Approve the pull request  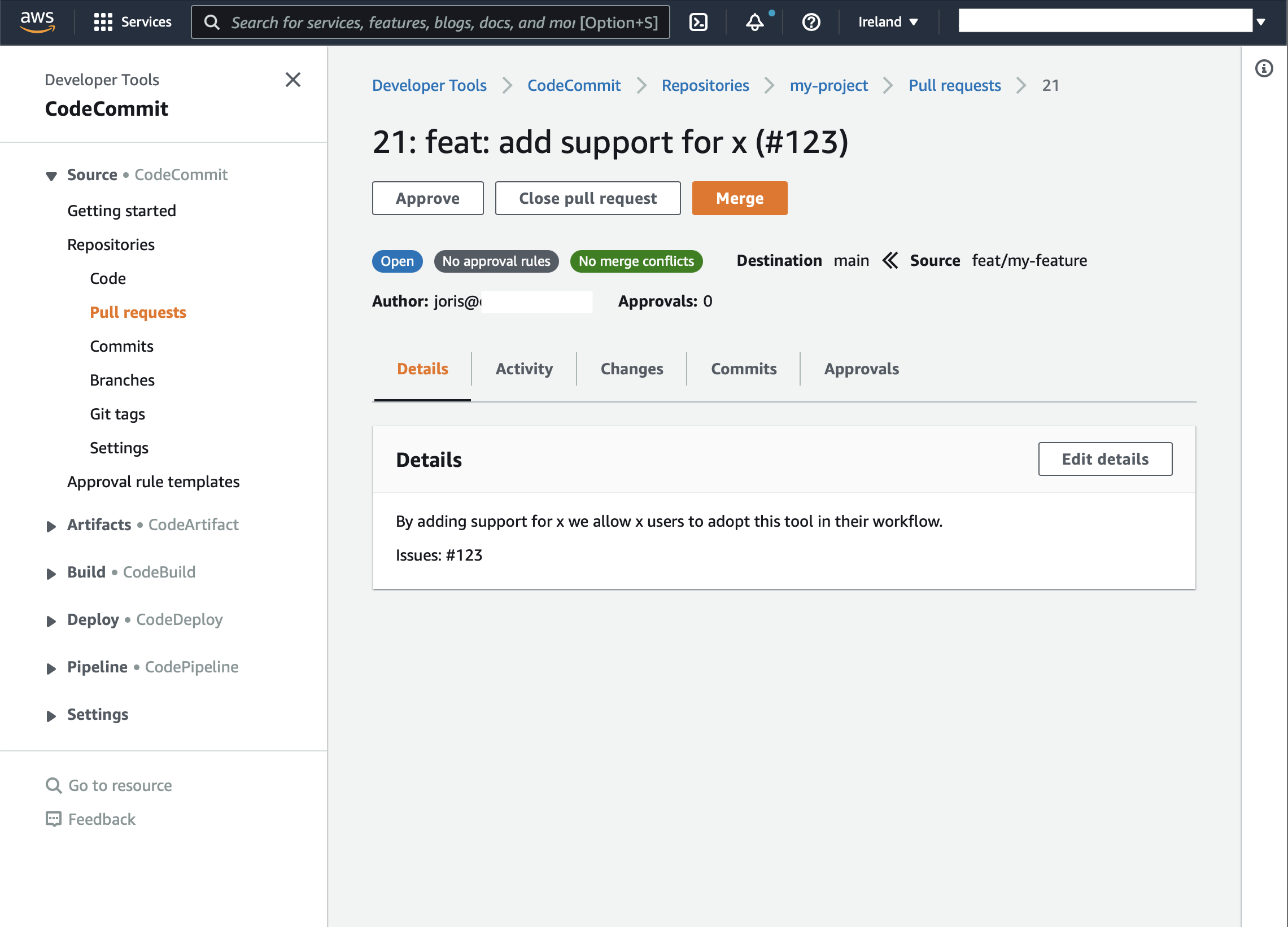[427, 198]
